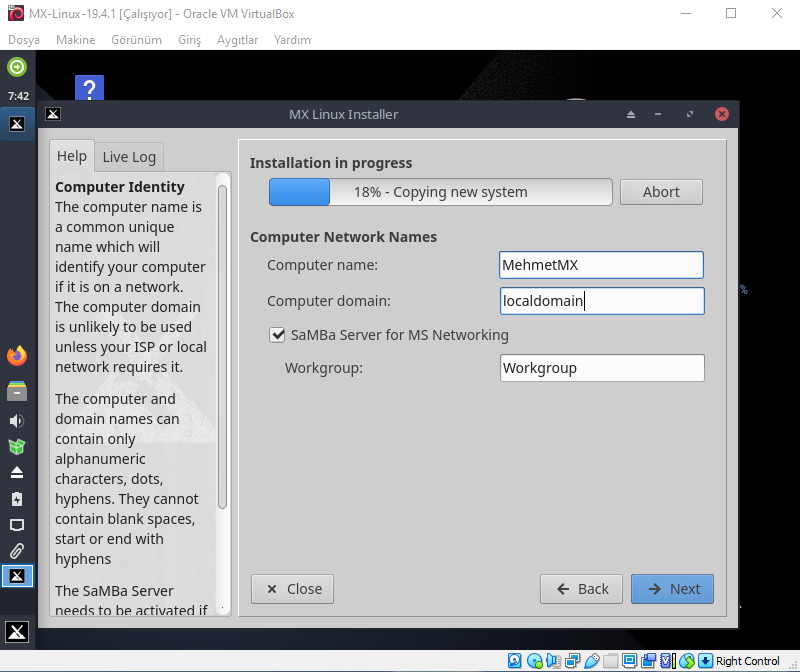The height and width of the screenshot is (672, 800).
Task: Click the installation progress bar
Action: [441, 192]
